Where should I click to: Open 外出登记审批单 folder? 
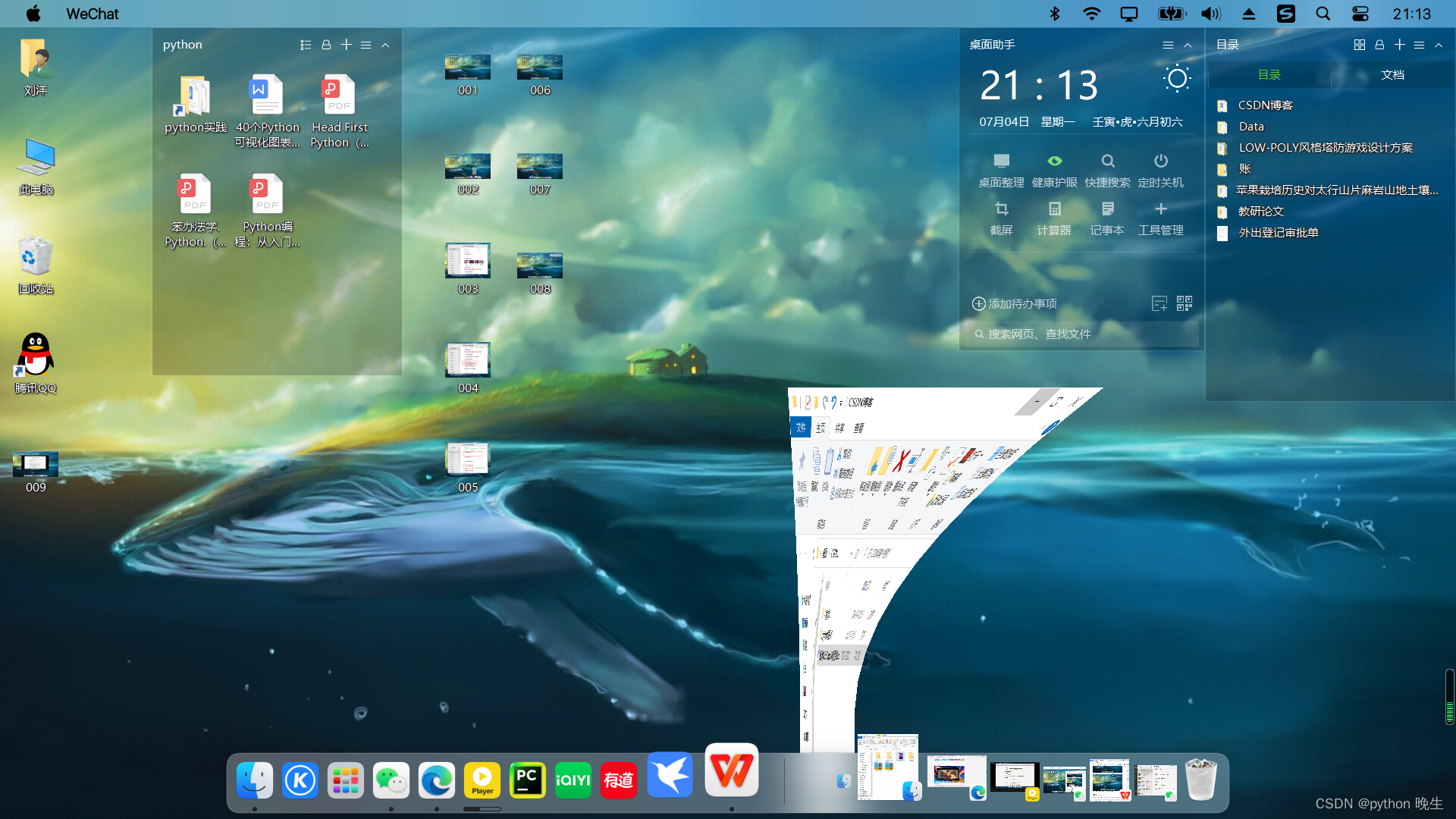(1276, 231)
